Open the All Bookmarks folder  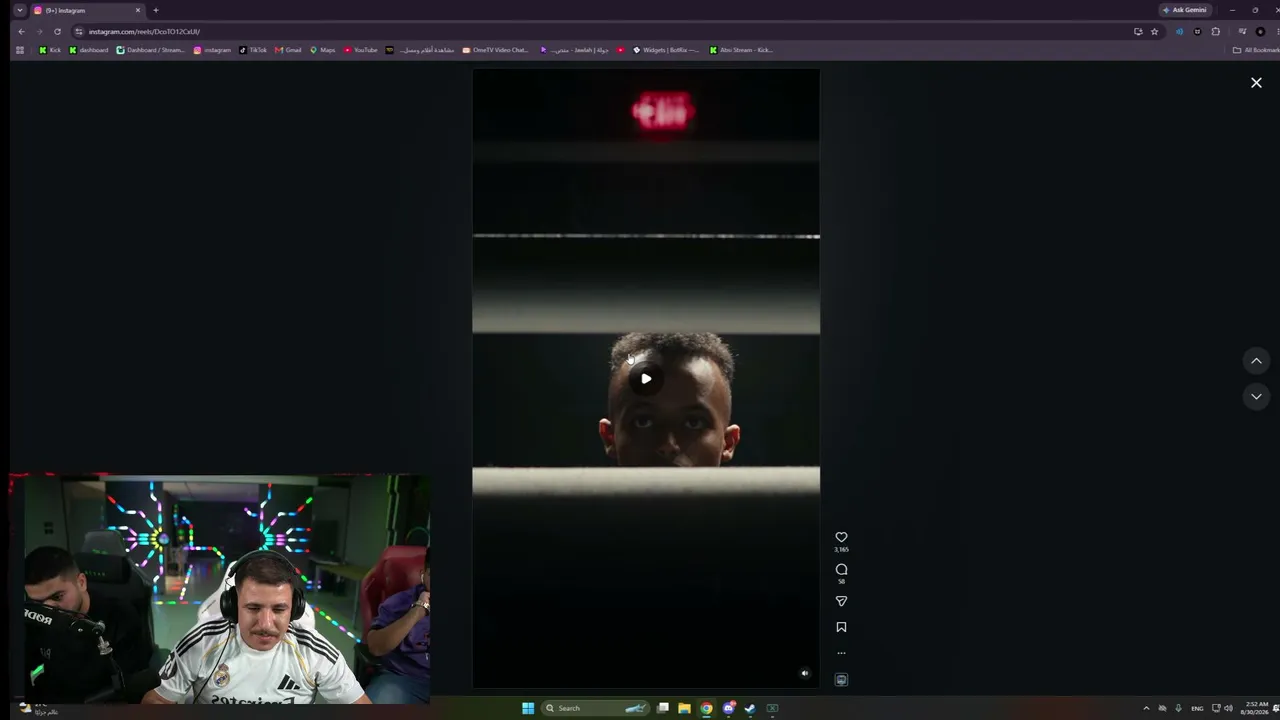pos(1256,50)
